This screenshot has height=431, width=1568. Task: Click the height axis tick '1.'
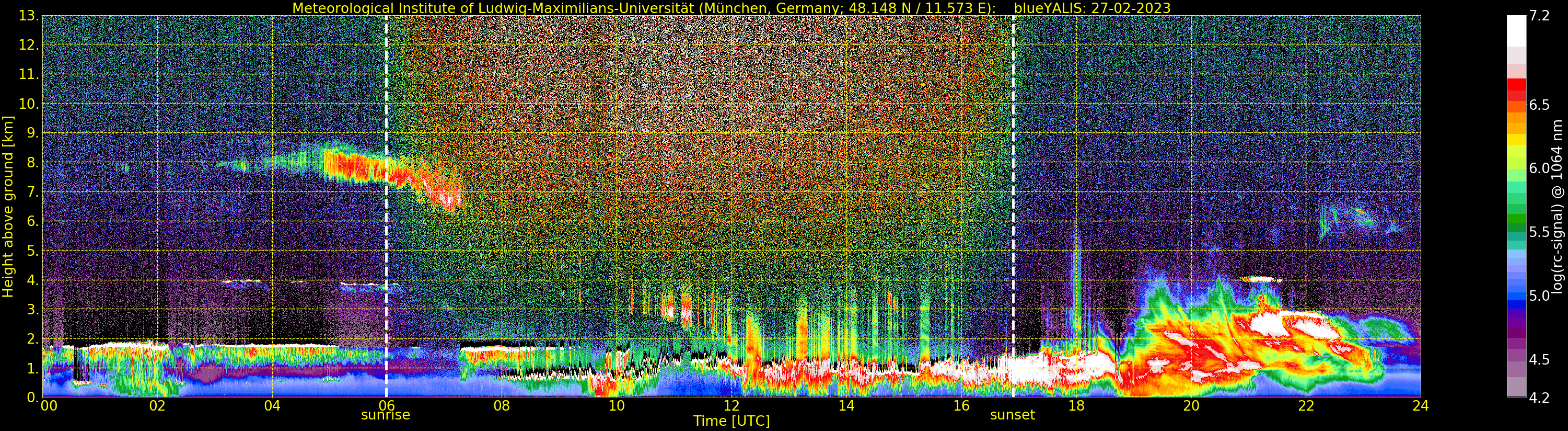point(33,368)
